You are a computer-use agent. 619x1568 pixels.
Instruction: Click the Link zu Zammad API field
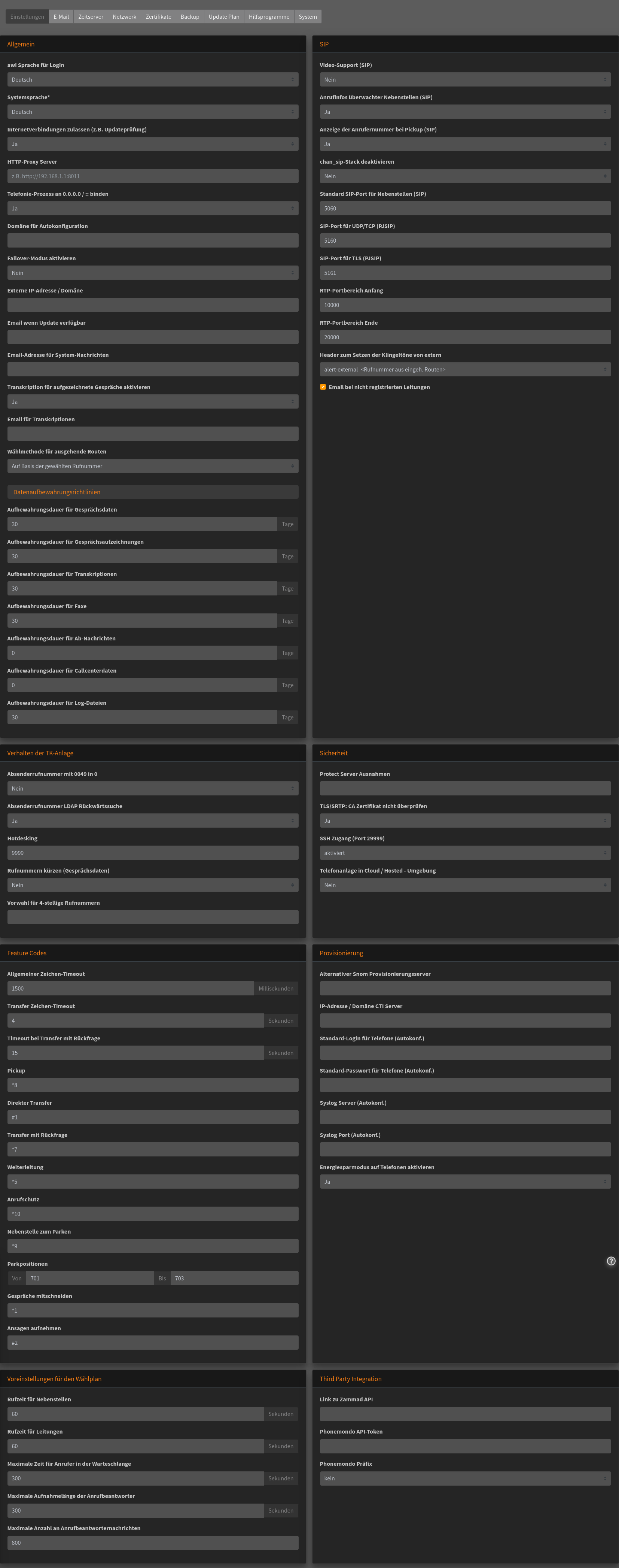465,1414
